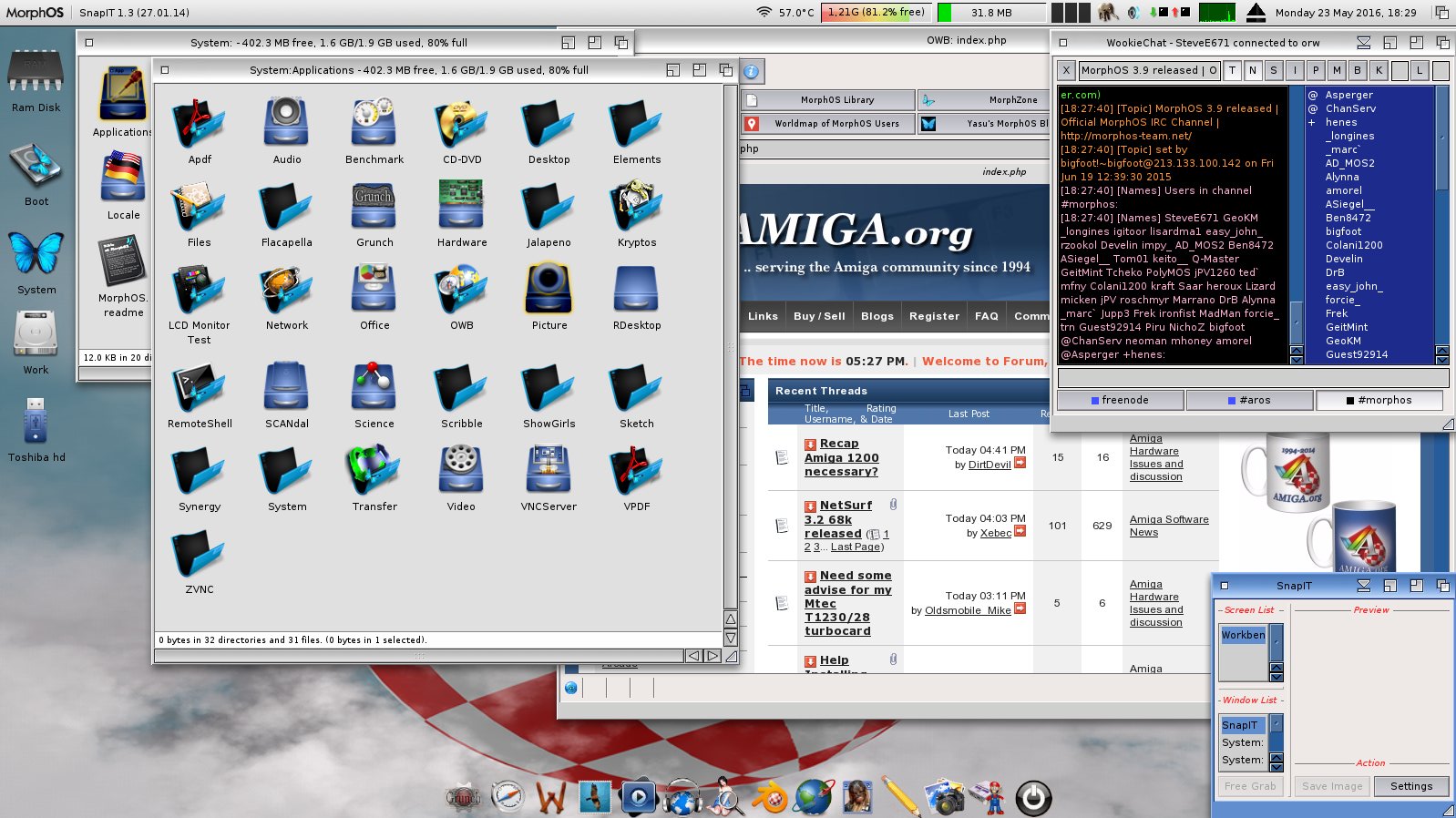The height and width of the screenshot is (818, 1456).
Task: Open the Register item in Amiga.org navigation
Action: point(934,316)
